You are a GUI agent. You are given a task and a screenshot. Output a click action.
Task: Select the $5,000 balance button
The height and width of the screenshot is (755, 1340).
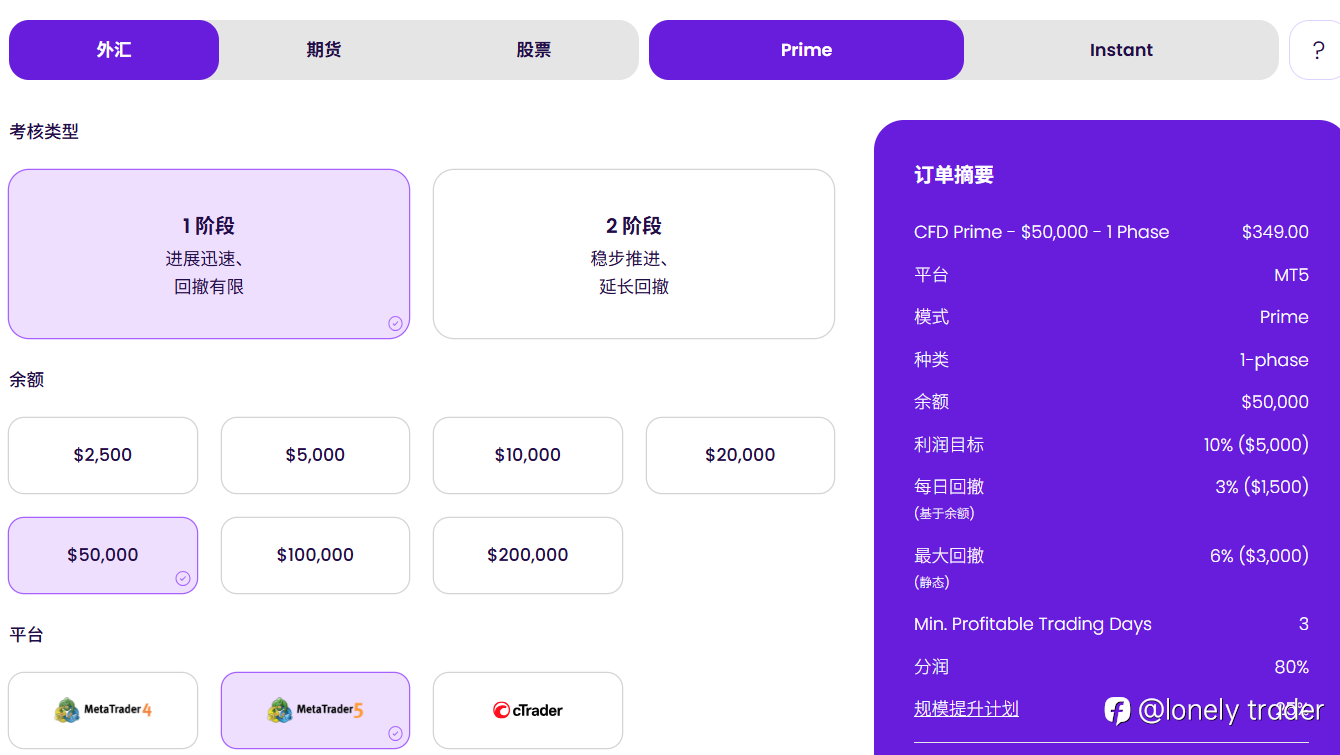(x=315, y=455)
